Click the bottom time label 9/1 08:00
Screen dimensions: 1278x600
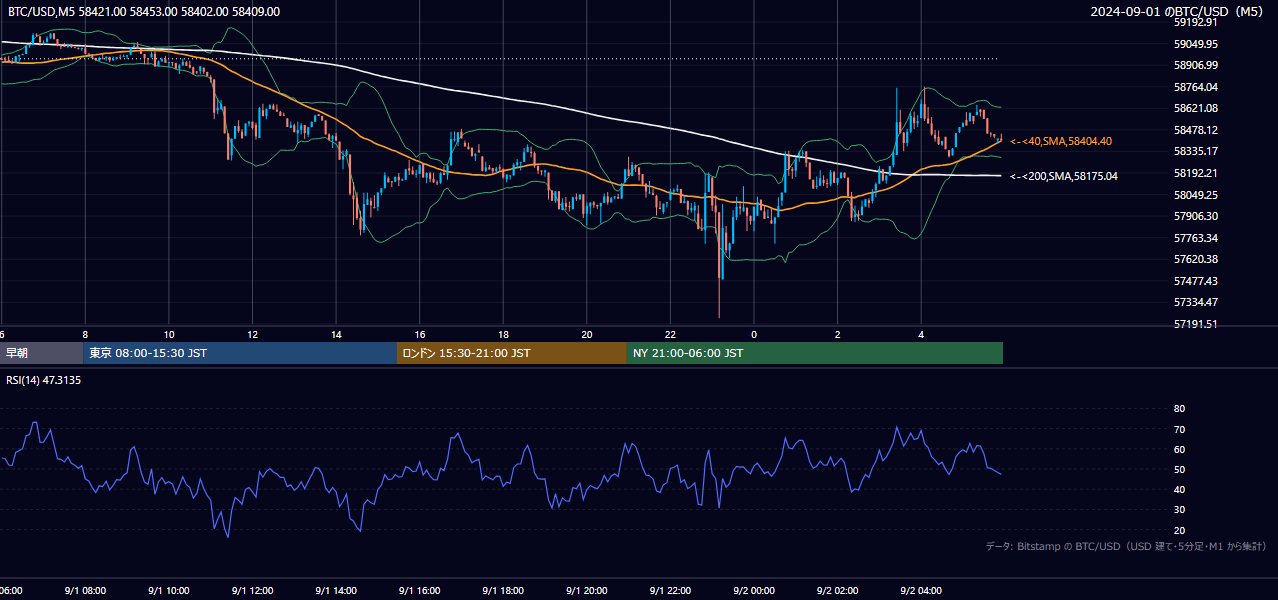(x=85, y=591)
